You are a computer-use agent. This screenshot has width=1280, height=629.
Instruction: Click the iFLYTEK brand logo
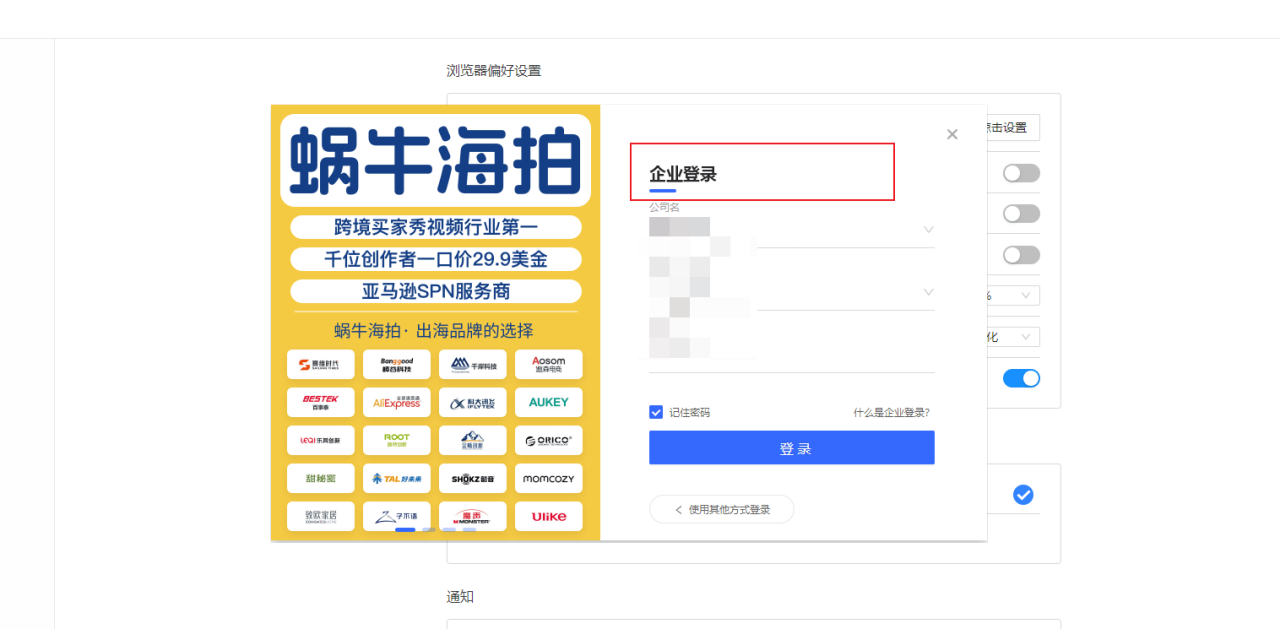(473, 402)
